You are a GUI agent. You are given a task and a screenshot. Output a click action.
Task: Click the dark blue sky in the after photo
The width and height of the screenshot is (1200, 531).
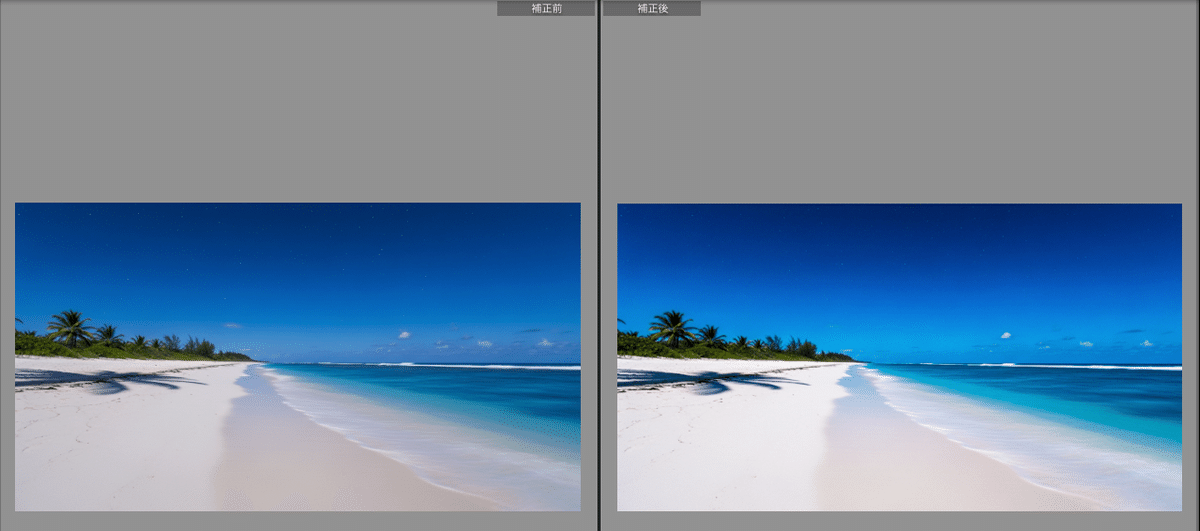tap(900, 250)
